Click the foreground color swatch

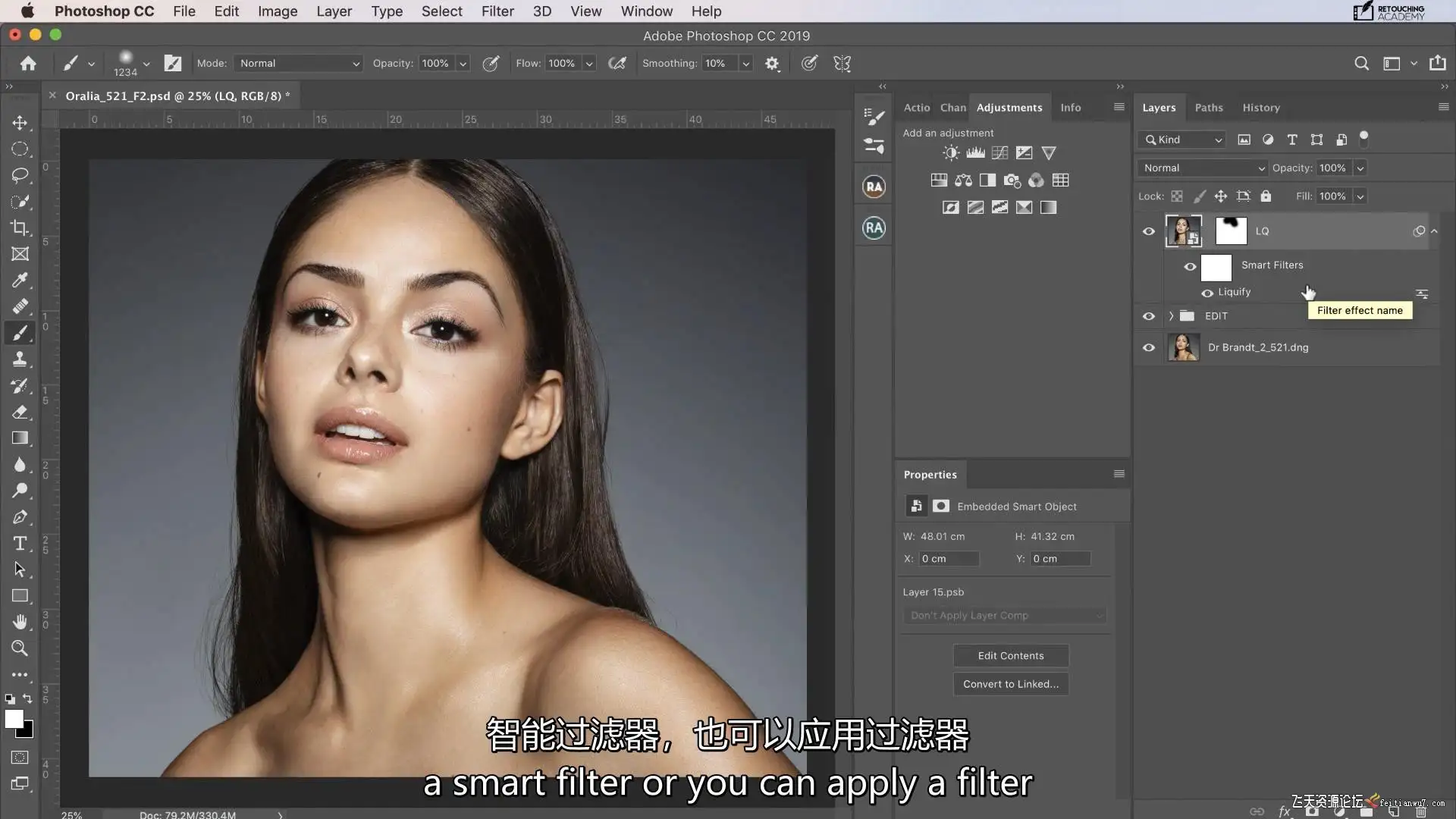[x=14, y=719]
